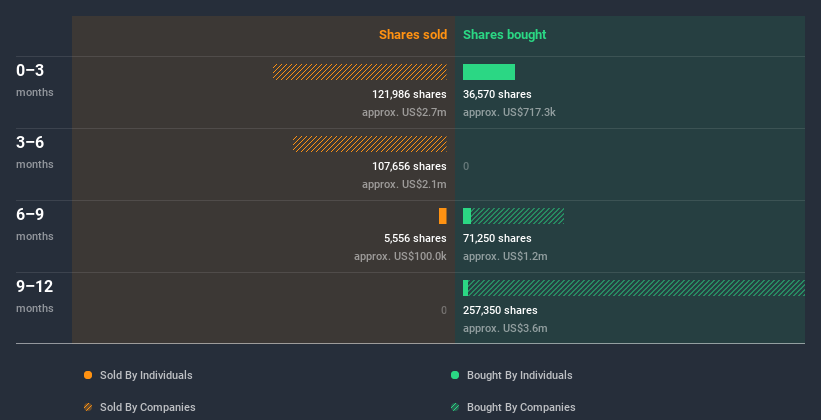
Task: Select the 6–9 months row label
Action: point(35,224)
